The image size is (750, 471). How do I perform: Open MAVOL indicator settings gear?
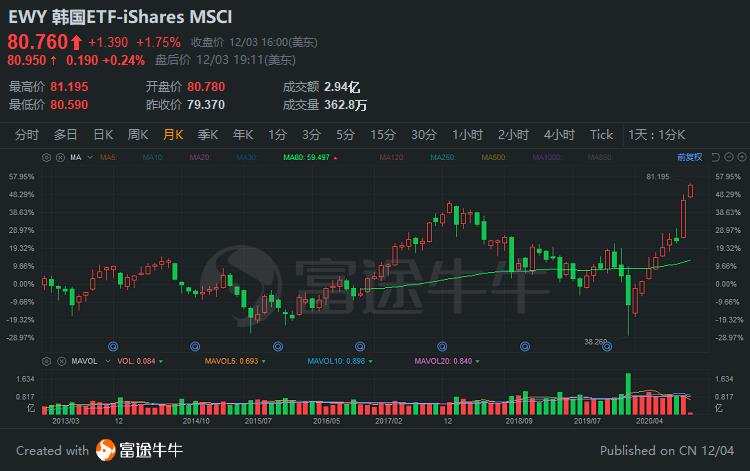pyautogui.click(x=46, y=361)
